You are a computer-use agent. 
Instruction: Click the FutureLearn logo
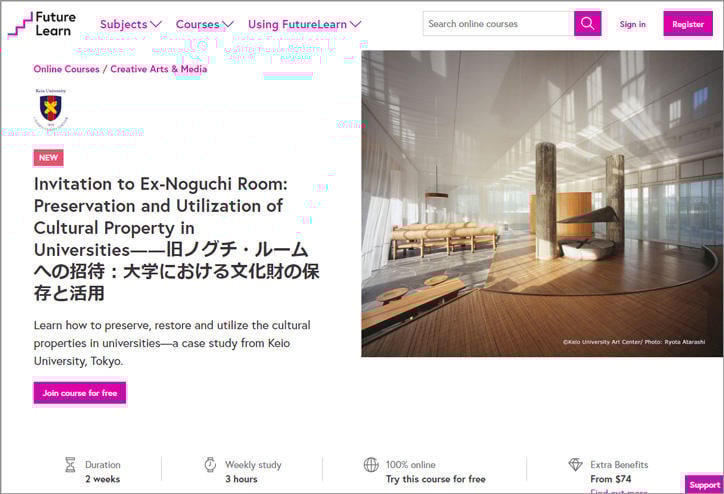pyautogui.click(x=42, y=24)
